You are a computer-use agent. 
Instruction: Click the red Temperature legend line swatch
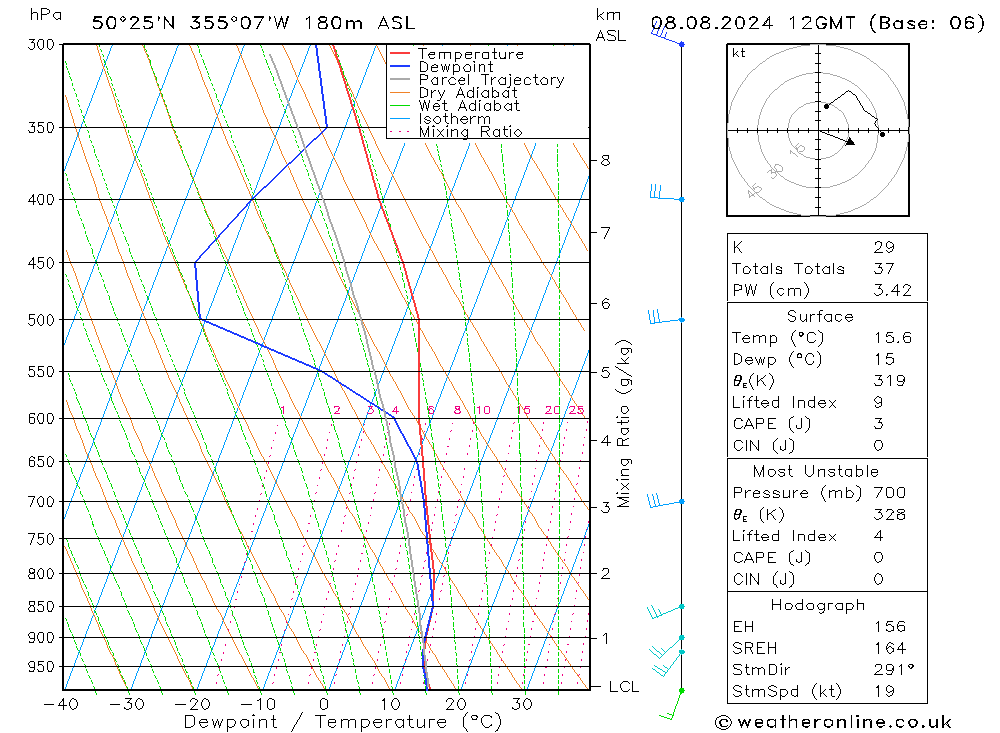pyautogui.click(x=400, y=54)
